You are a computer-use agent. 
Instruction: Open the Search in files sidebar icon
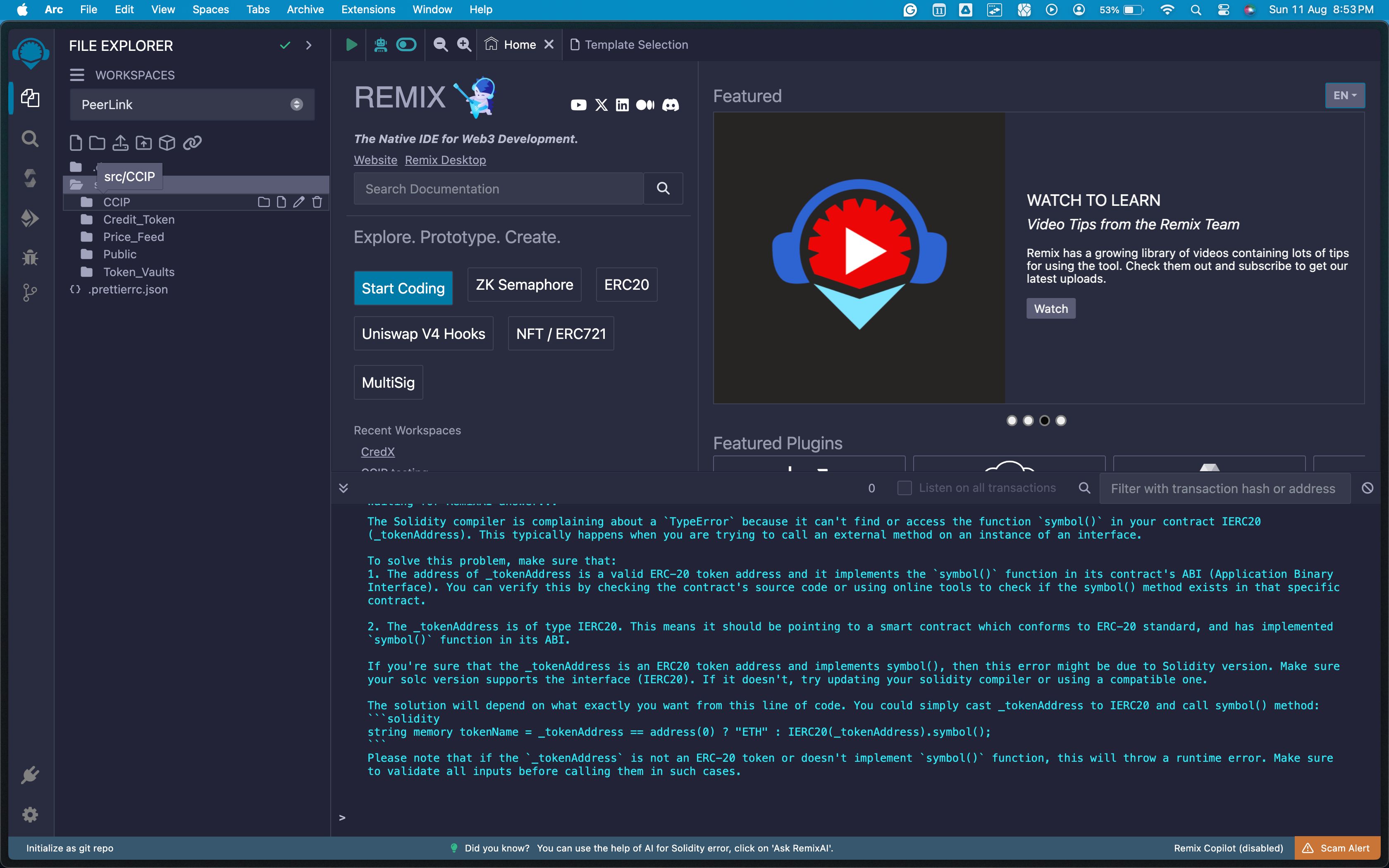(x=30, y=138)
